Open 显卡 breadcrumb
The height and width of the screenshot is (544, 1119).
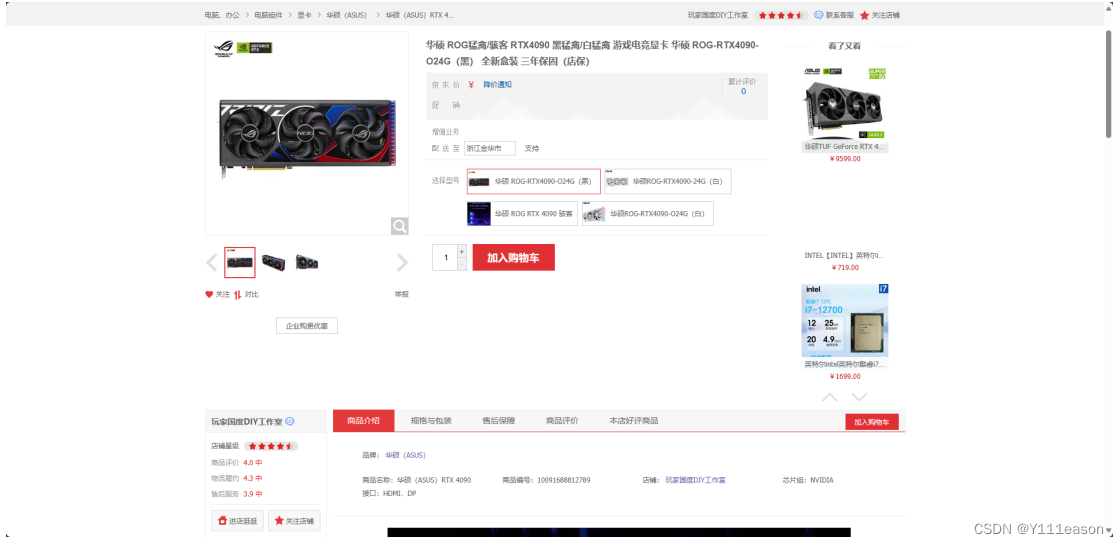tap(305, 15)
